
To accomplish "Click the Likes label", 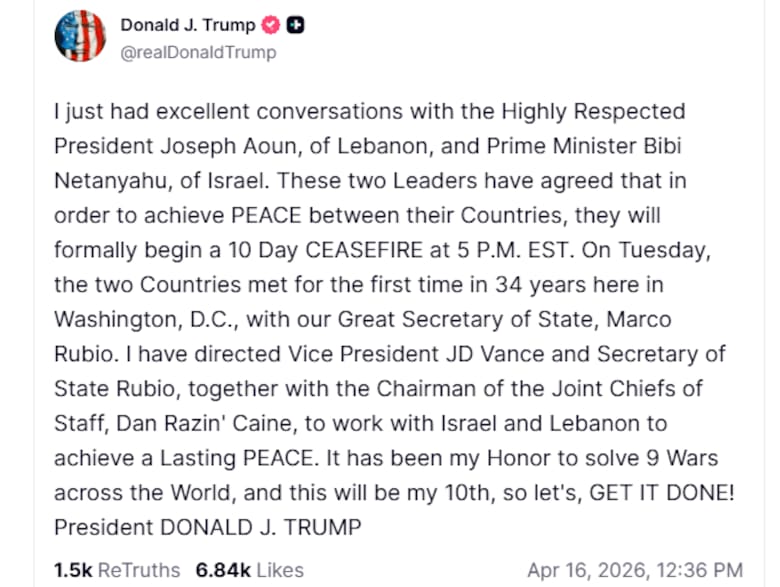I will click(279, 569).
